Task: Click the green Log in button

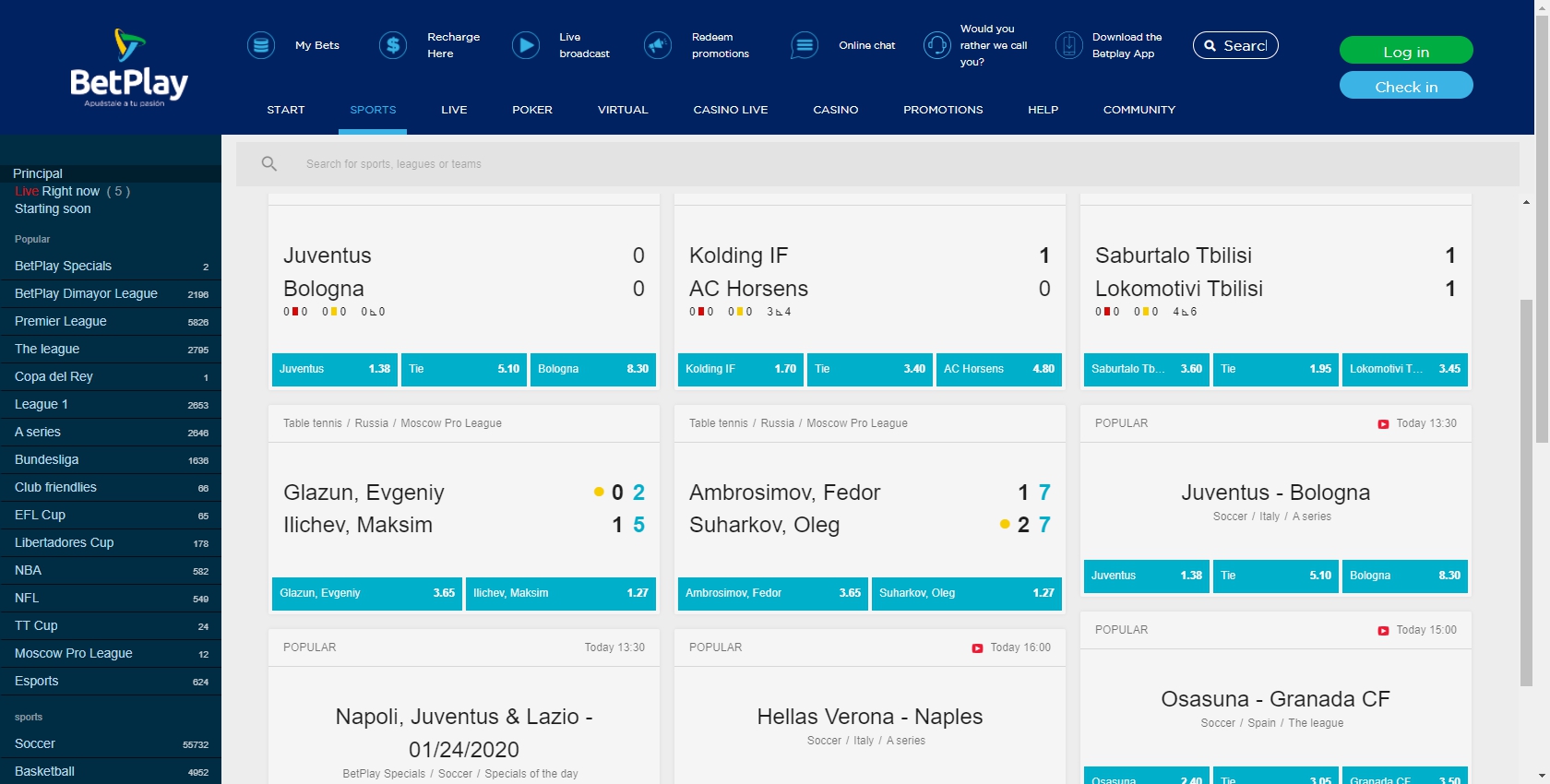Action: coord(1406,51)
